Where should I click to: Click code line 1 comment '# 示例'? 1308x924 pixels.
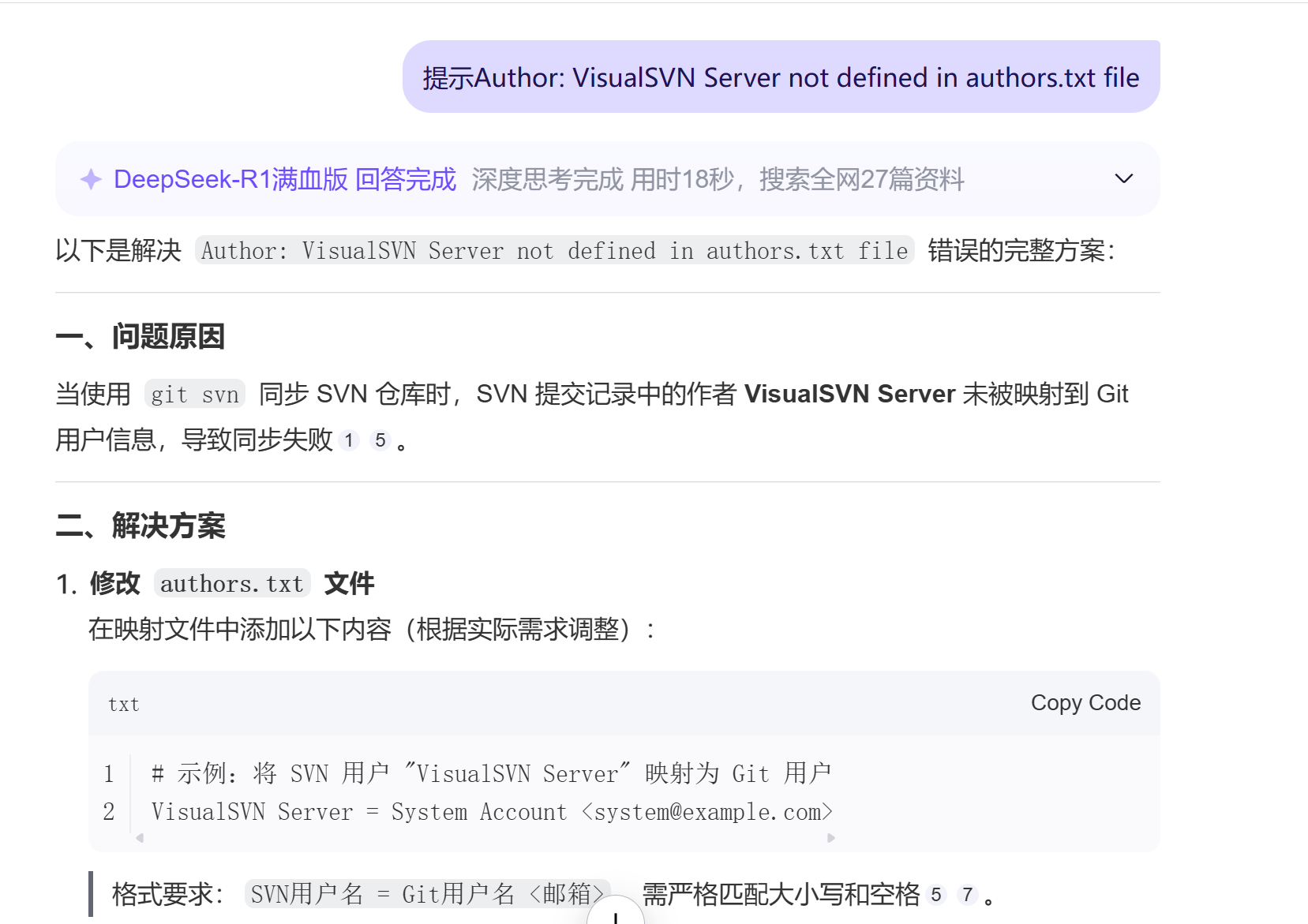[491, 773]
